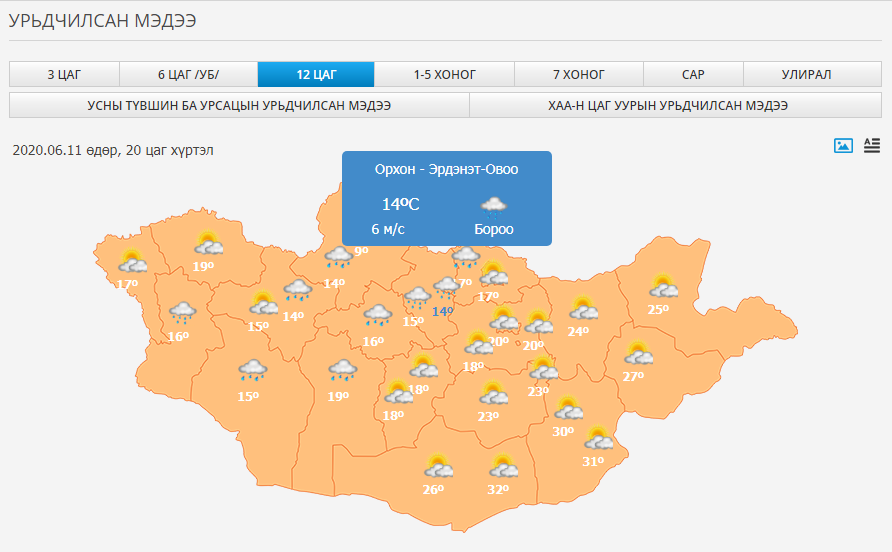892x552 pixels.
Task: Click the 32° sun-cloud weather icon
Action: tap(503, 466)
